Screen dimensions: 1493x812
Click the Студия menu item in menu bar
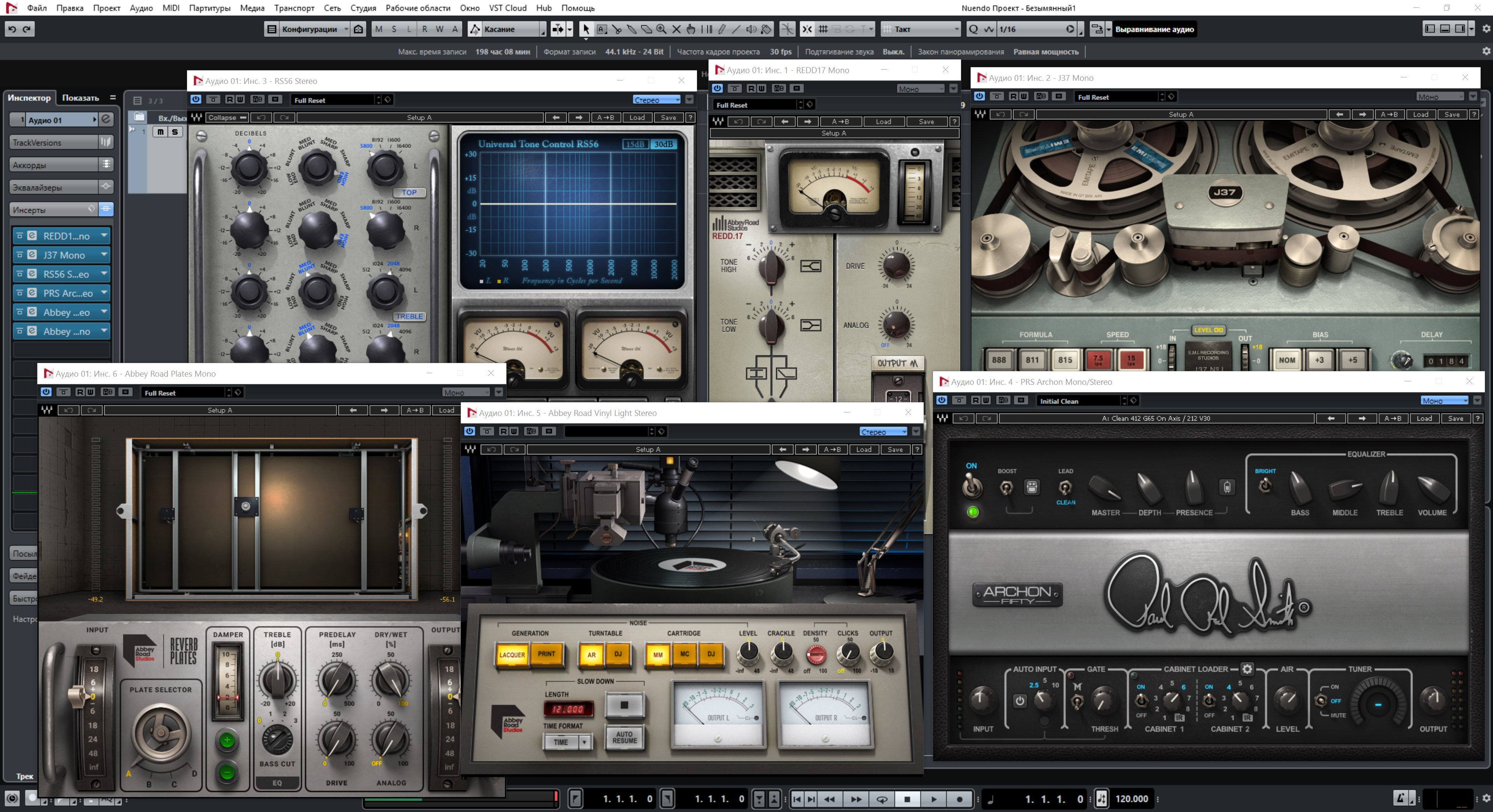click(362, 8)
